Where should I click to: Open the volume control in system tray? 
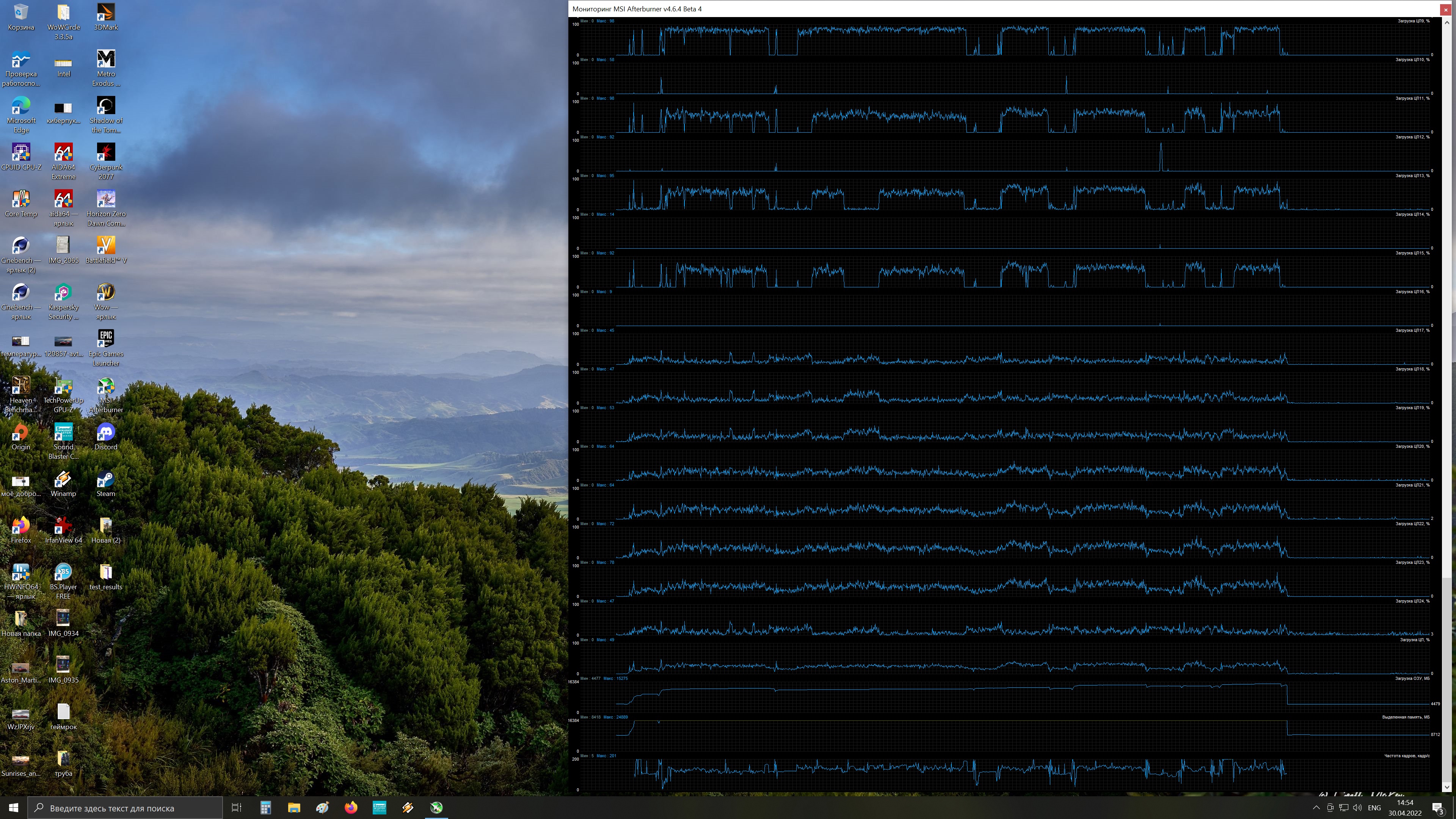[x=1358, y=808]
